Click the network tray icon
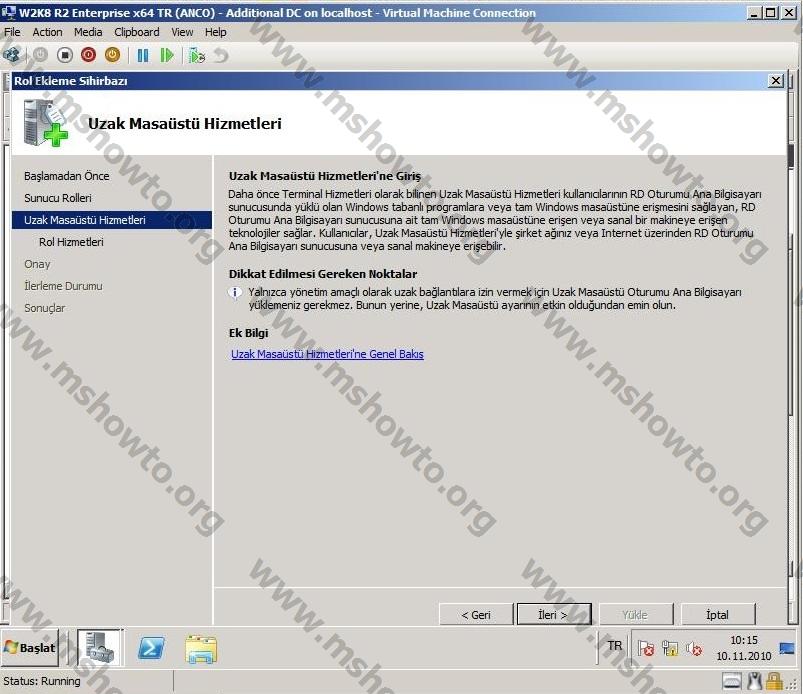Viewport: 803px width, 694px height. [x=670, y=648]
